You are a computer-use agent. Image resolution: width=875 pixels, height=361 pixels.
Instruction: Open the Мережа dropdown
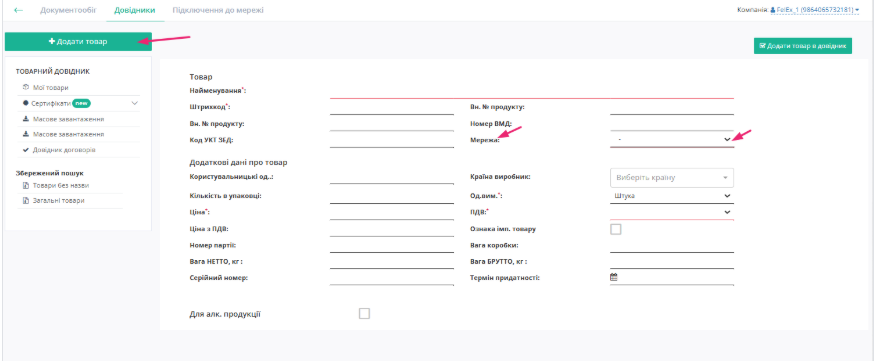click(x=672, y=139)
